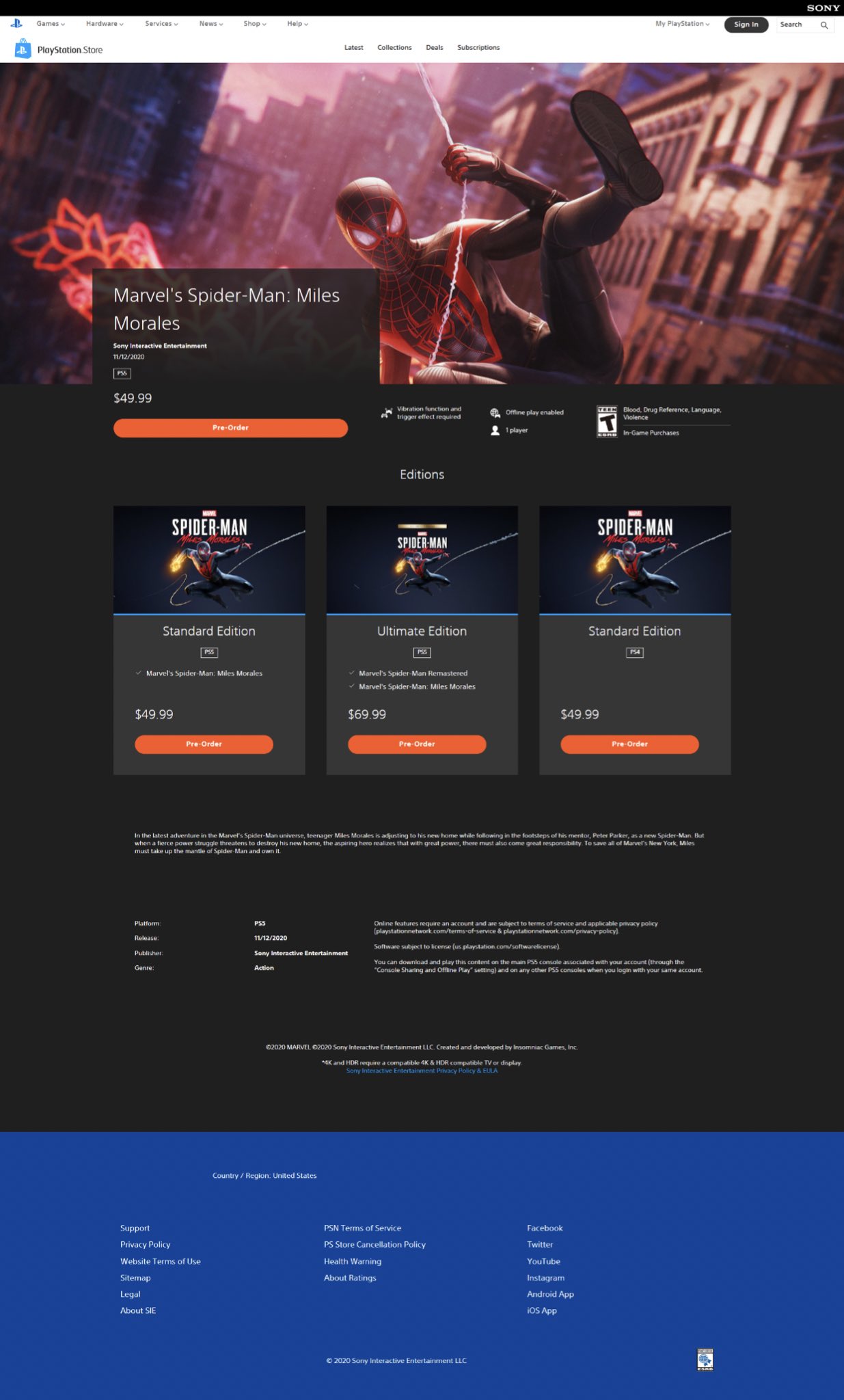The width and height of the screenshot is (844, 1400).
Task: Expand the Help dropdown menu
Action: tap(297, 24)
